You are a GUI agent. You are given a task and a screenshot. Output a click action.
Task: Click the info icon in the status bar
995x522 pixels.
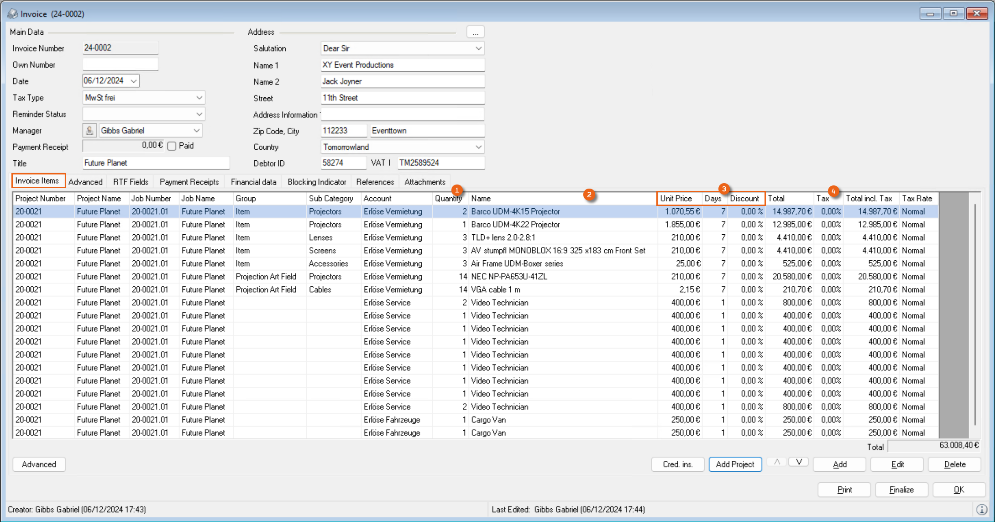point(981,509)
